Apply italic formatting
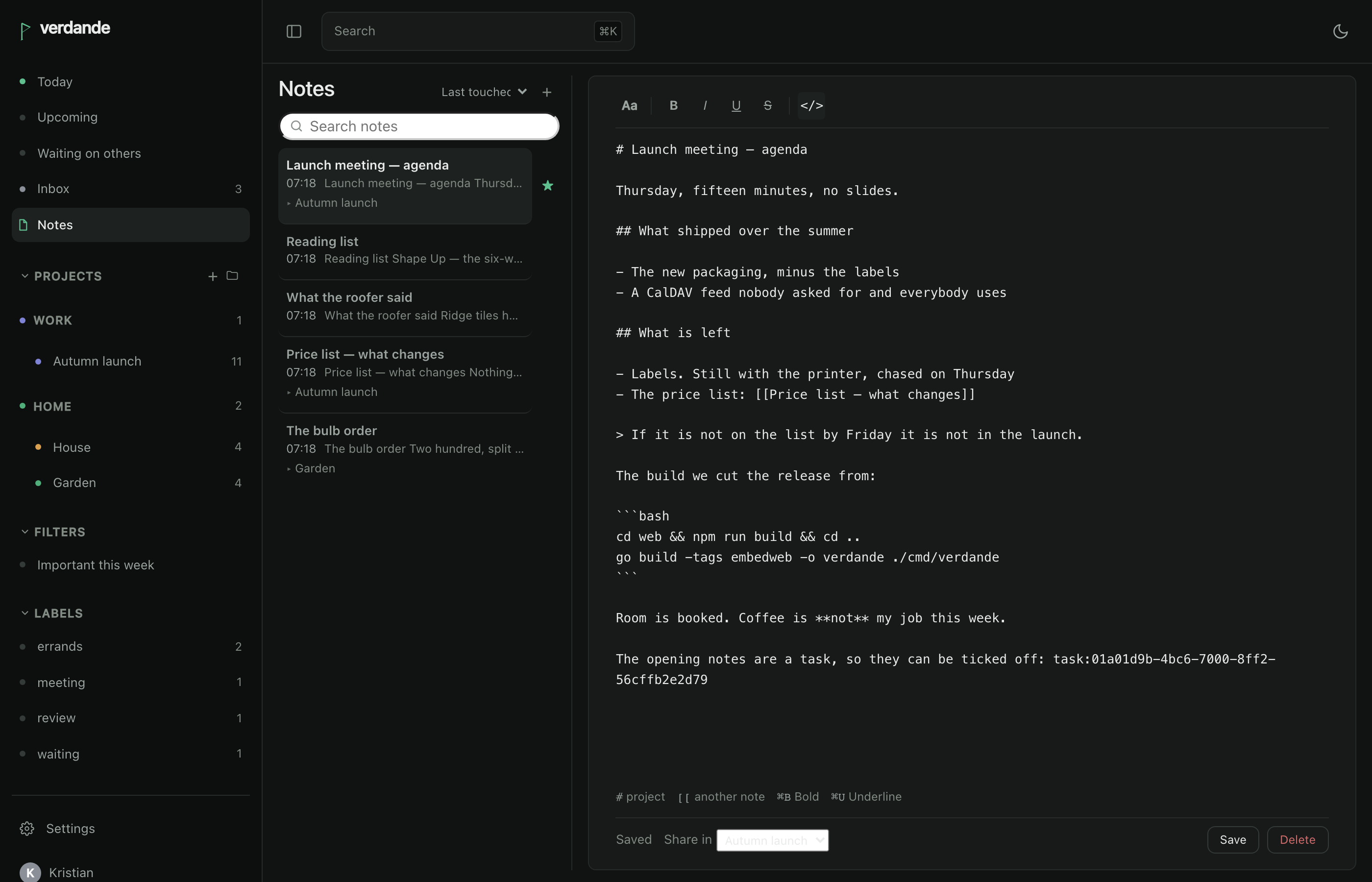Viewport: 1372px width, 882px height. click(x=705, y=105)
